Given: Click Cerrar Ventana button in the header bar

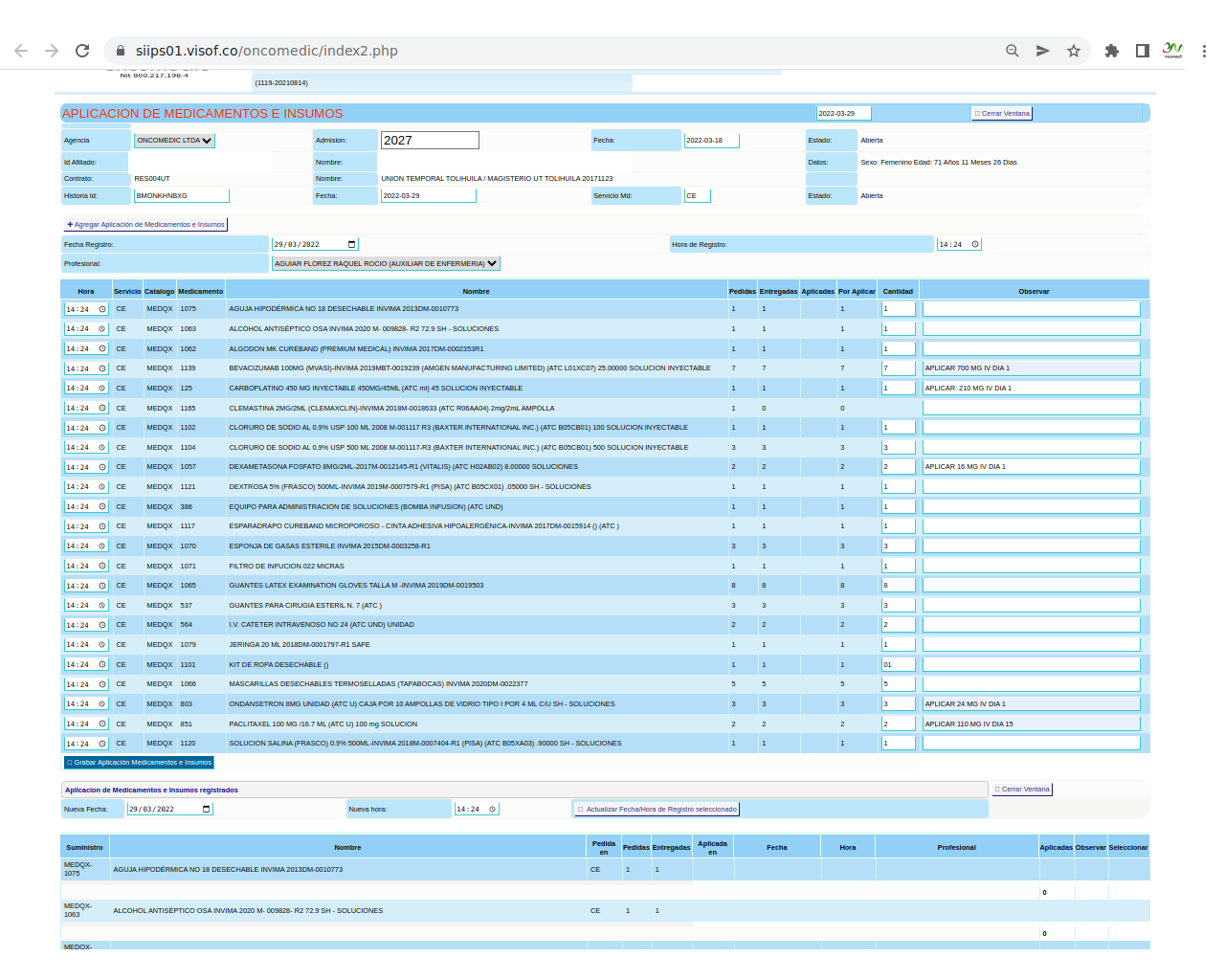Looking at the screenshot, I should tap(1002, 113).
